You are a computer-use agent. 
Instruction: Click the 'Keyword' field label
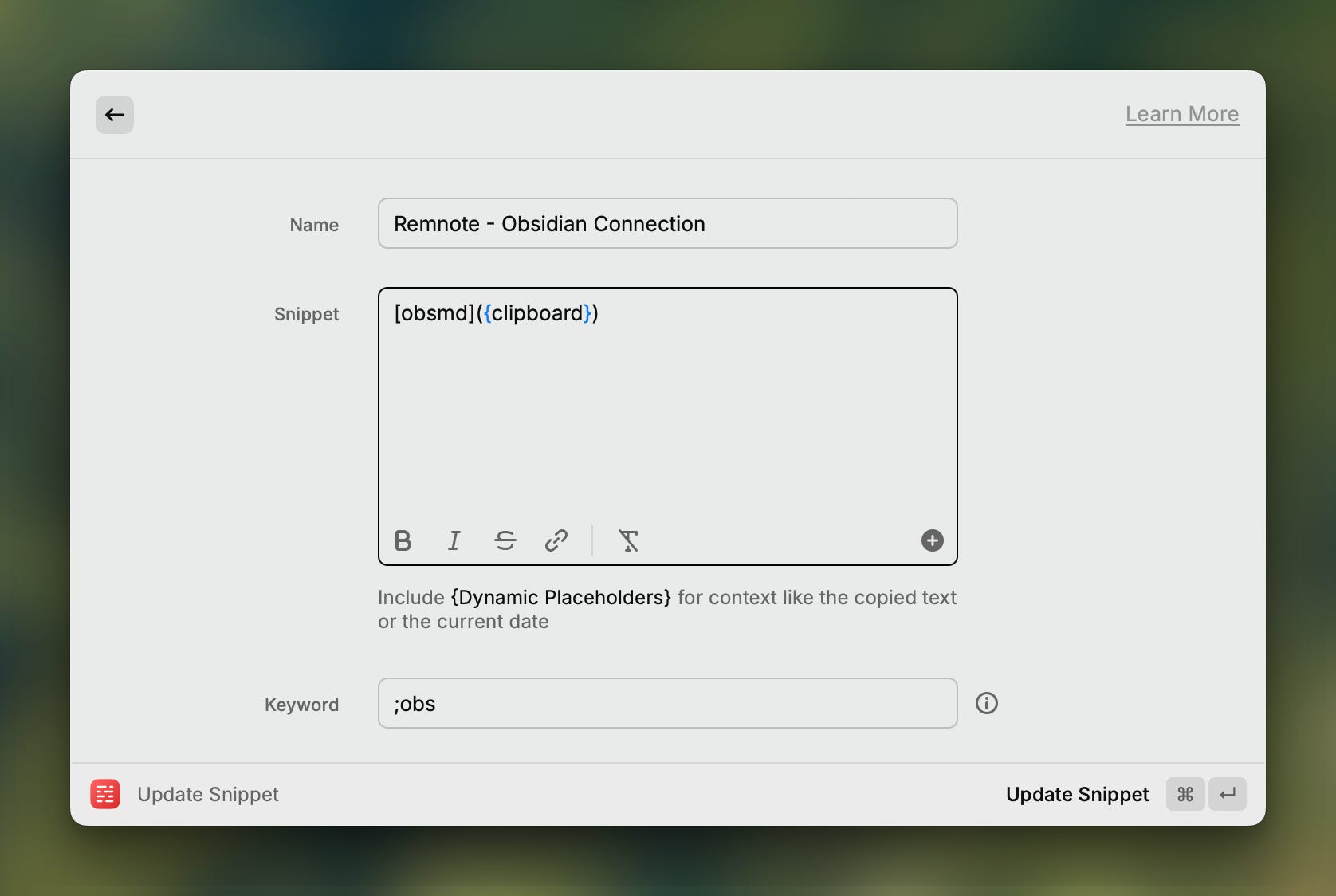pos(301,705)
